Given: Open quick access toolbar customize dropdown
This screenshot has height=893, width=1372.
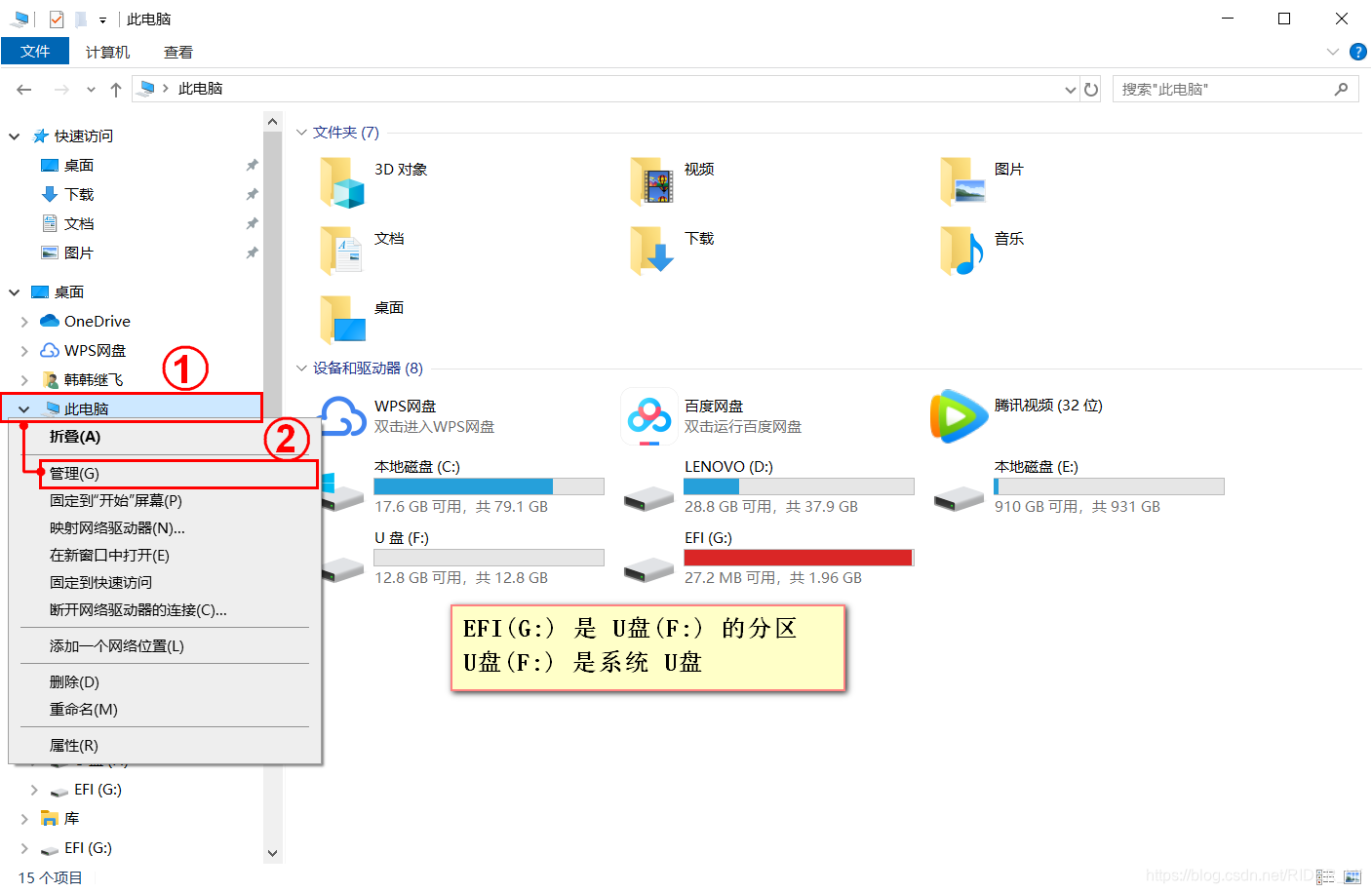Looking at the screenshot, I should pyautogui.click(x=102, y=19).
